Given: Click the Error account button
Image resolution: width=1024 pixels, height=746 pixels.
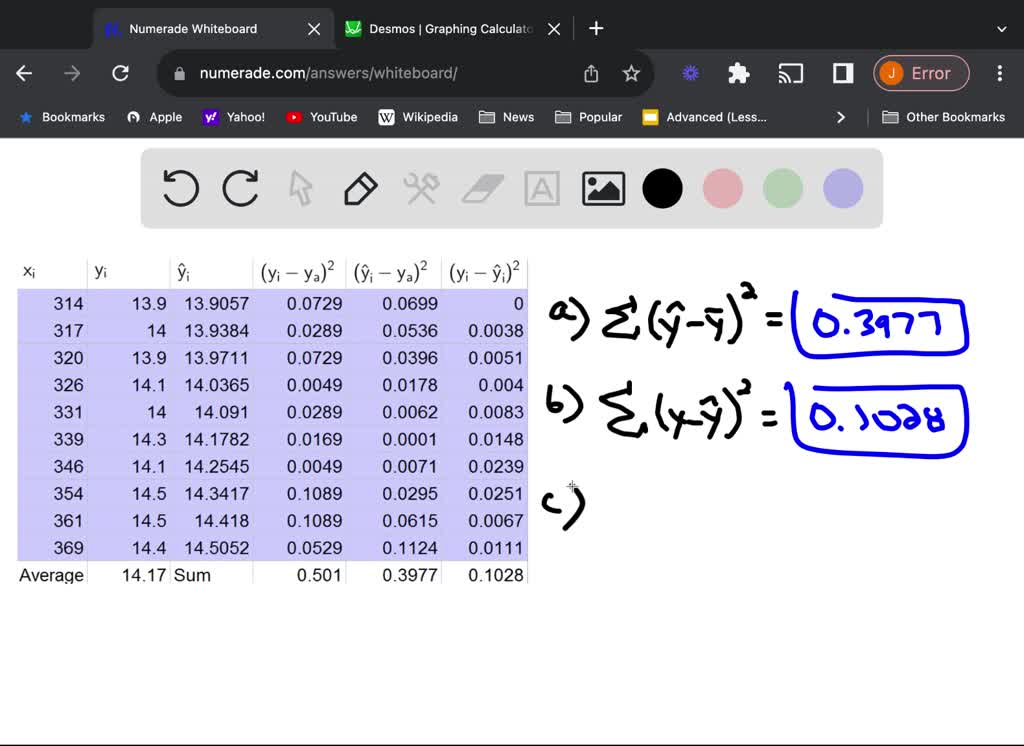Looking at the screenshot, I should pos(921,73).
